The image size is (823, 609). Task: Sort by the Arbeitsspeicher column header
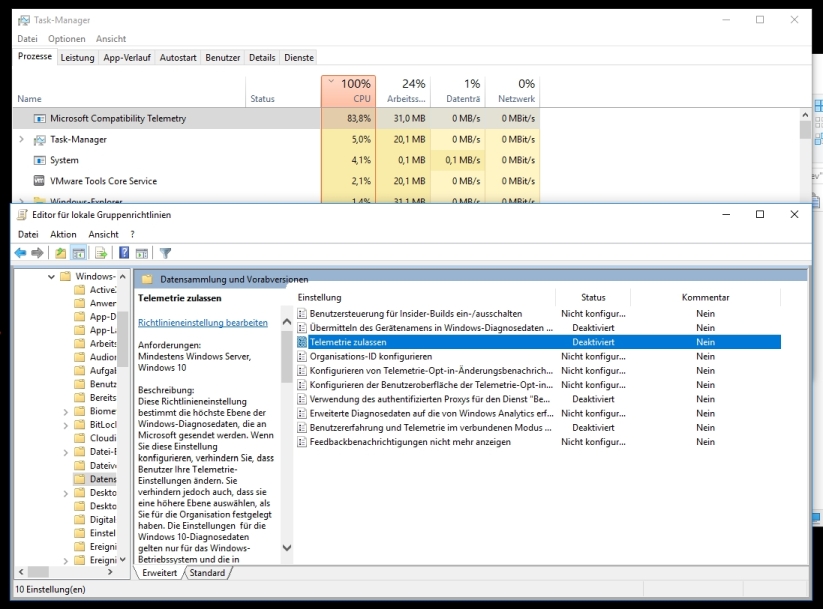pyautogui.click(x=403, y=91)
